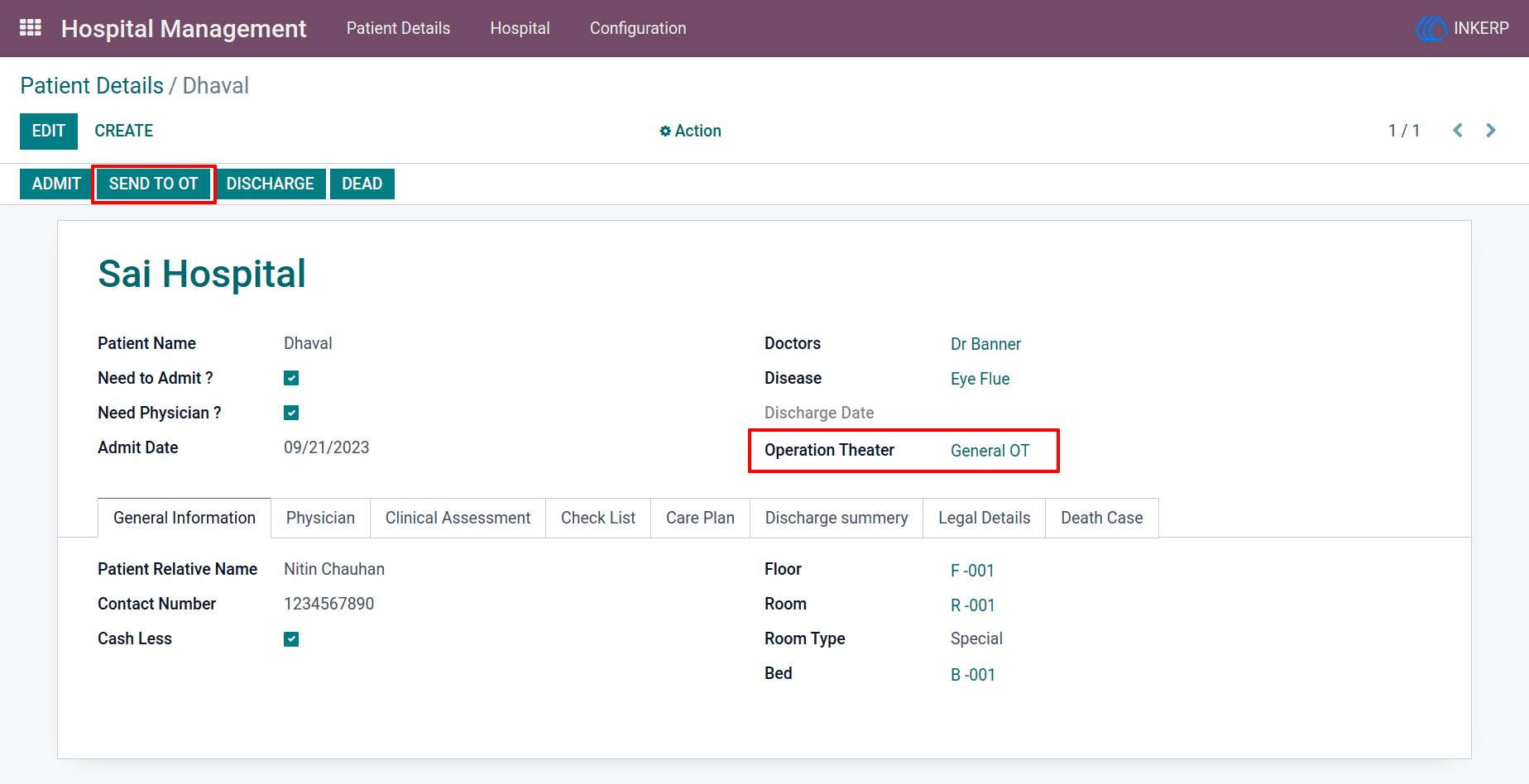Viewport: 1529px width, 784px height.
Task: Open the General OT link
Action: click(x=990, y=451)
